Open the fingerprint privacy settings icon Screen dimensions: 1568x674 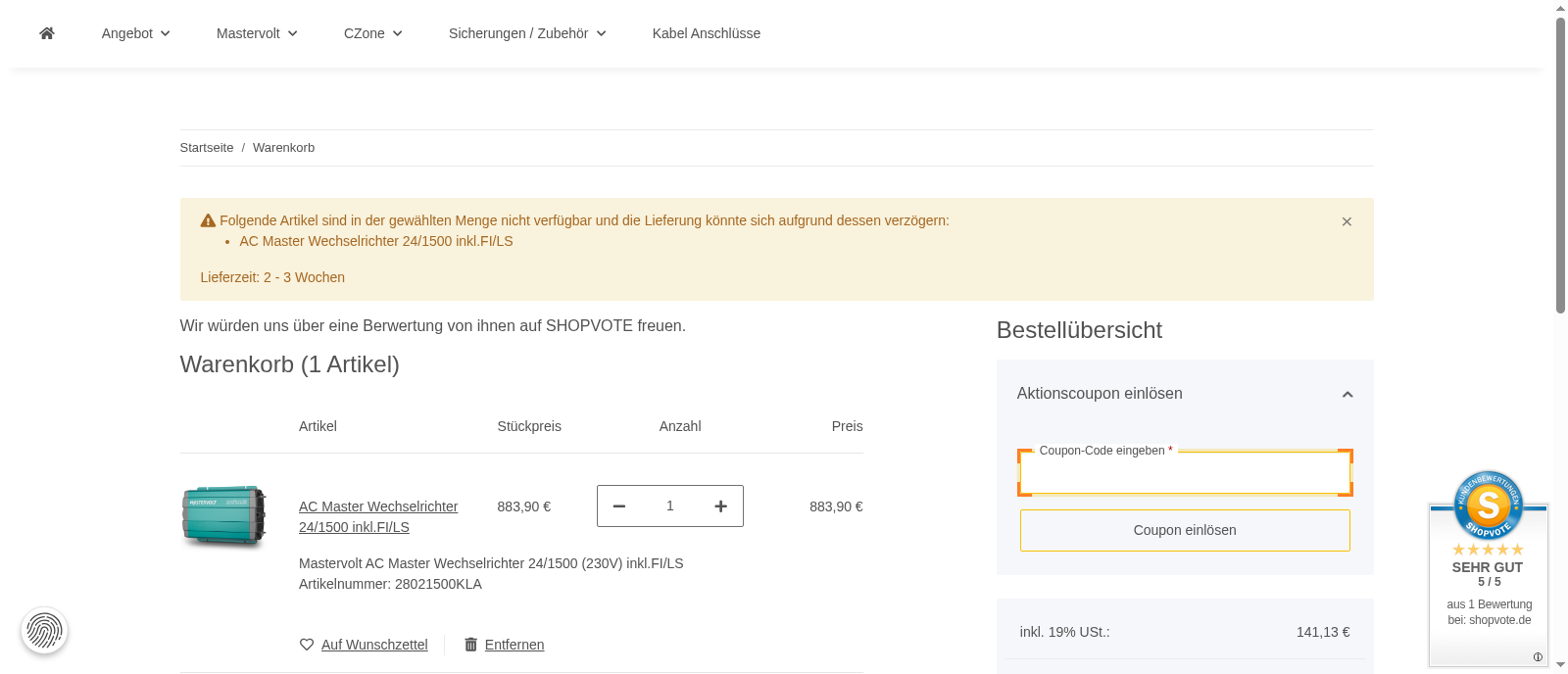coord(44,630)
